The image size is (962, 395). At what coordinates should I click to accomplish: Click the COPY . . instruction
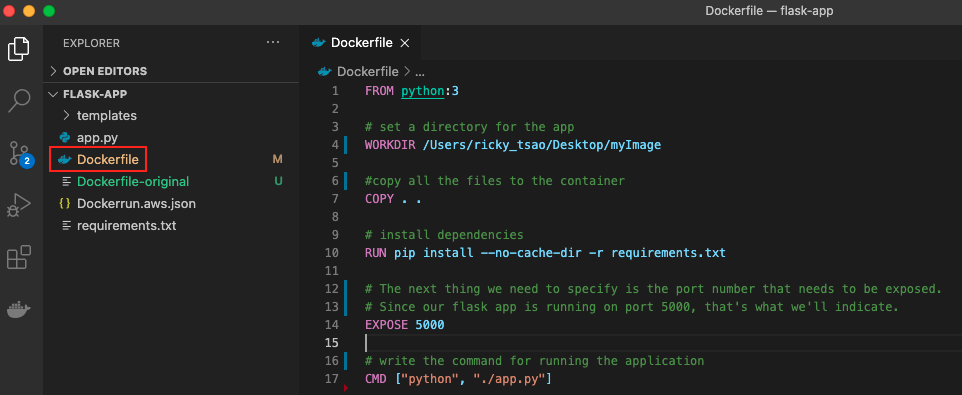tap(393, 199)
